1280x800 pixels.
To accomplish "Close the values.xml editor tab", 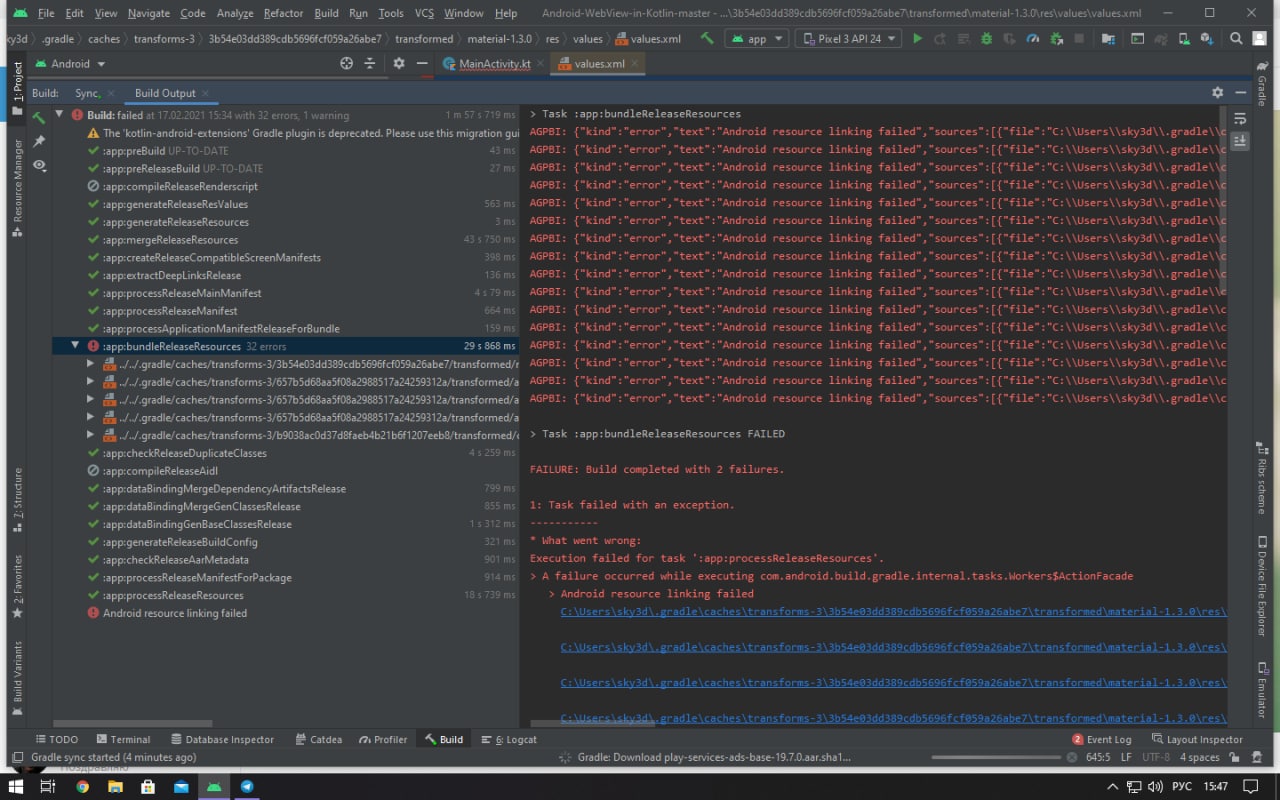I will click(634, 63).
